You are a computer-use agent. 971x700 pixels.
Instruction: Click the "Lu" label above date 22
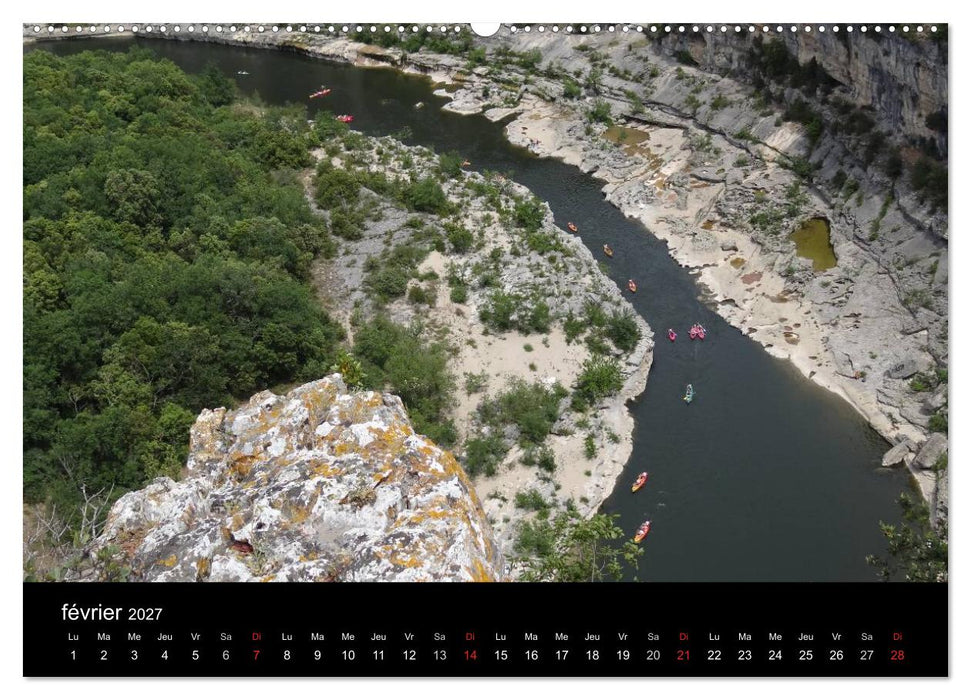click(715, 637)
